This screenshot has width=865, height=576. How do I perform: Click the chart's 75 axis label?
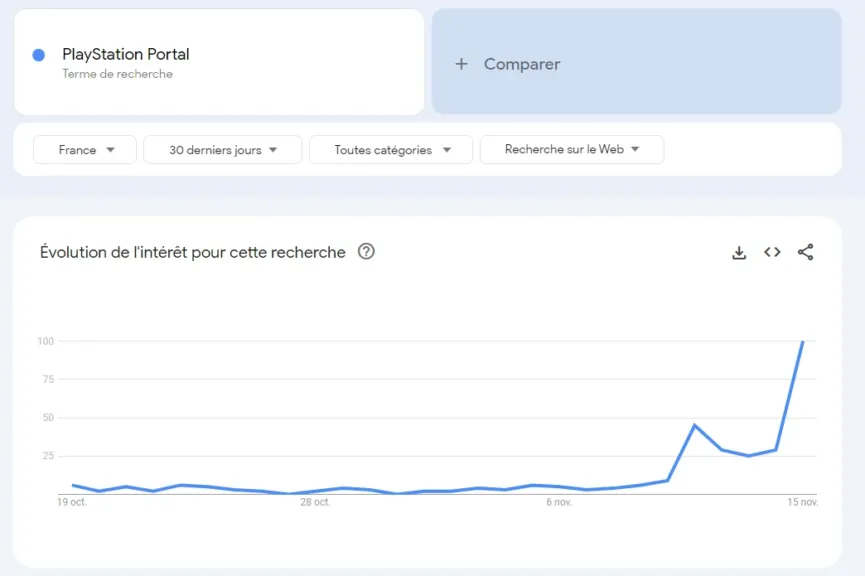coord(49,379)
